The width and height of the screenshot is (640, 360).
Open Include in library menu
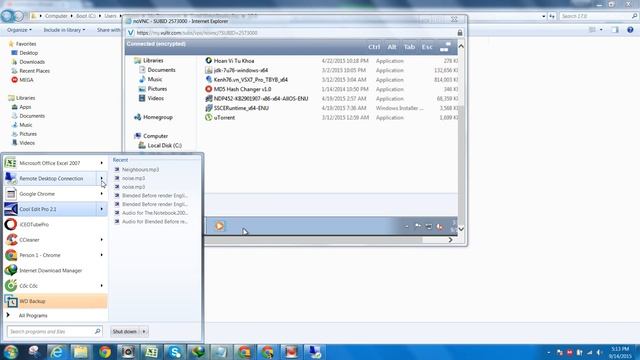(x=64, y=30)
